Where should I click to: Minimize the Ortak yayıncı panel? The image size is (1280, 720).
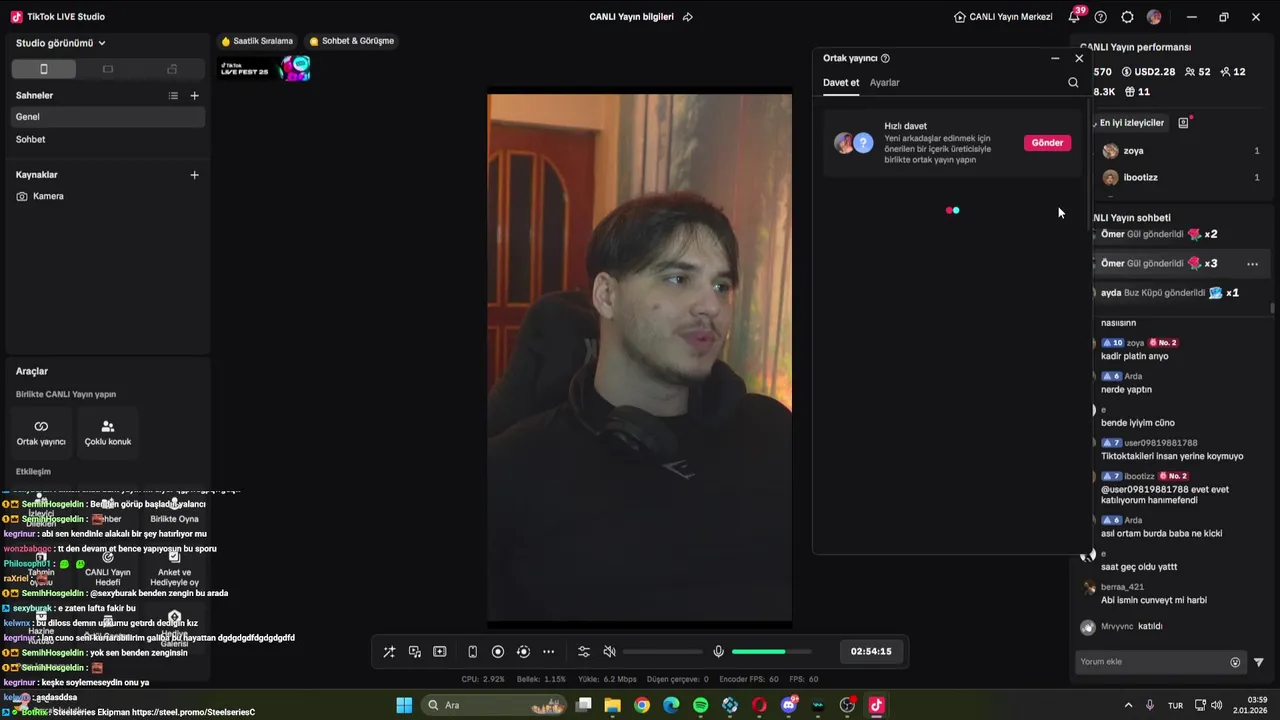click(1055, 59)
